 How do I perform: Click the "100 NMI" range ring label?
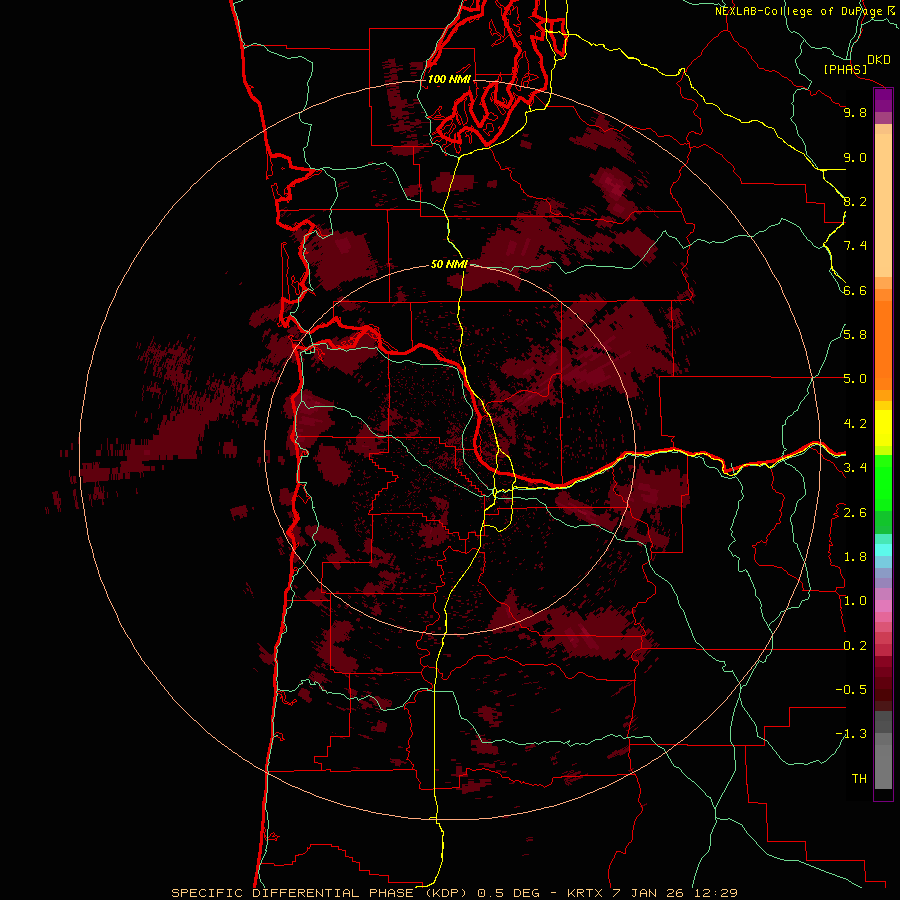pyautogui.click(x=449, y=79)
